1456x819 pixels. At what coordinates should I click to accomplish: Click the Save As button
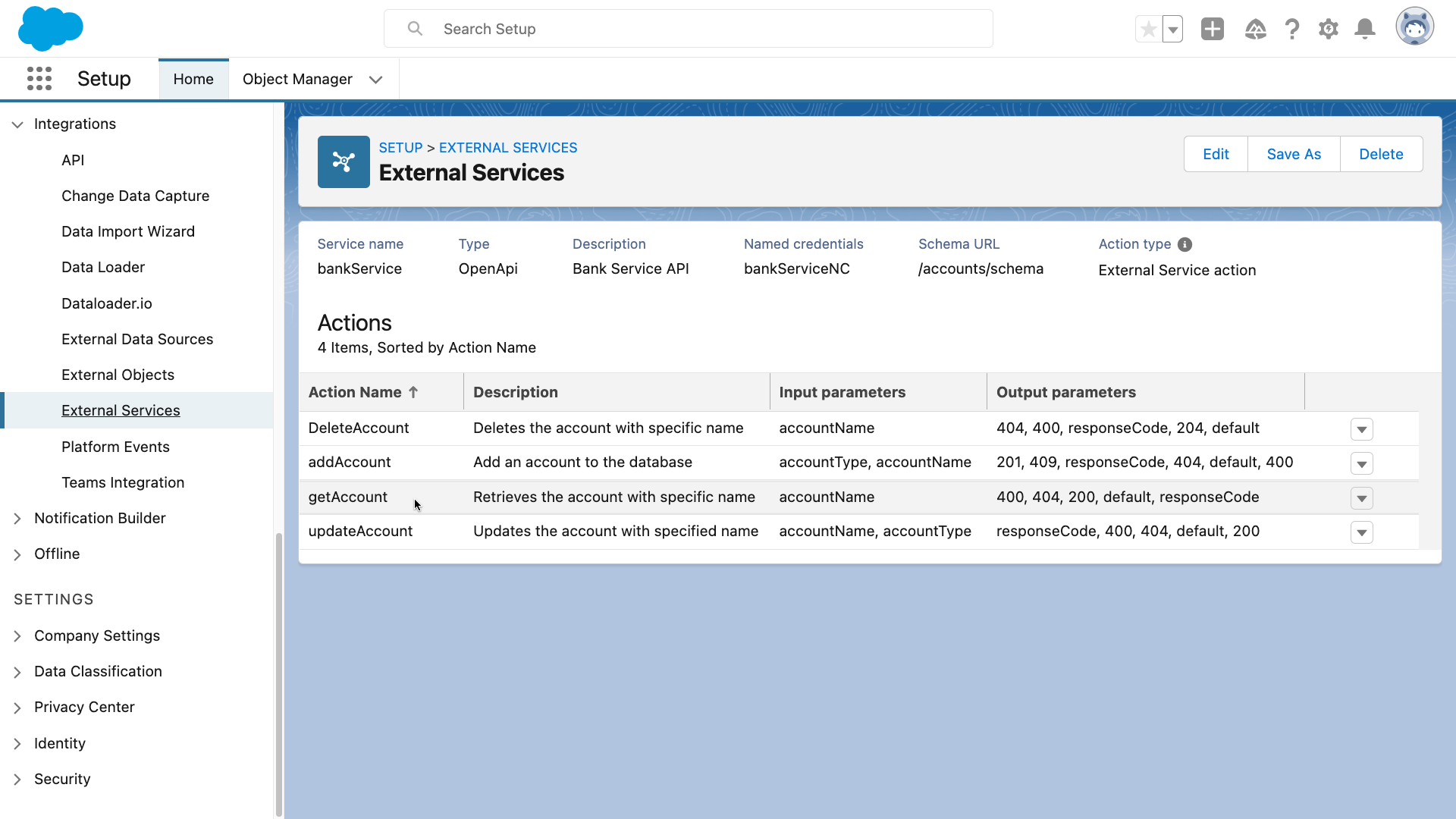(1293, 154)
